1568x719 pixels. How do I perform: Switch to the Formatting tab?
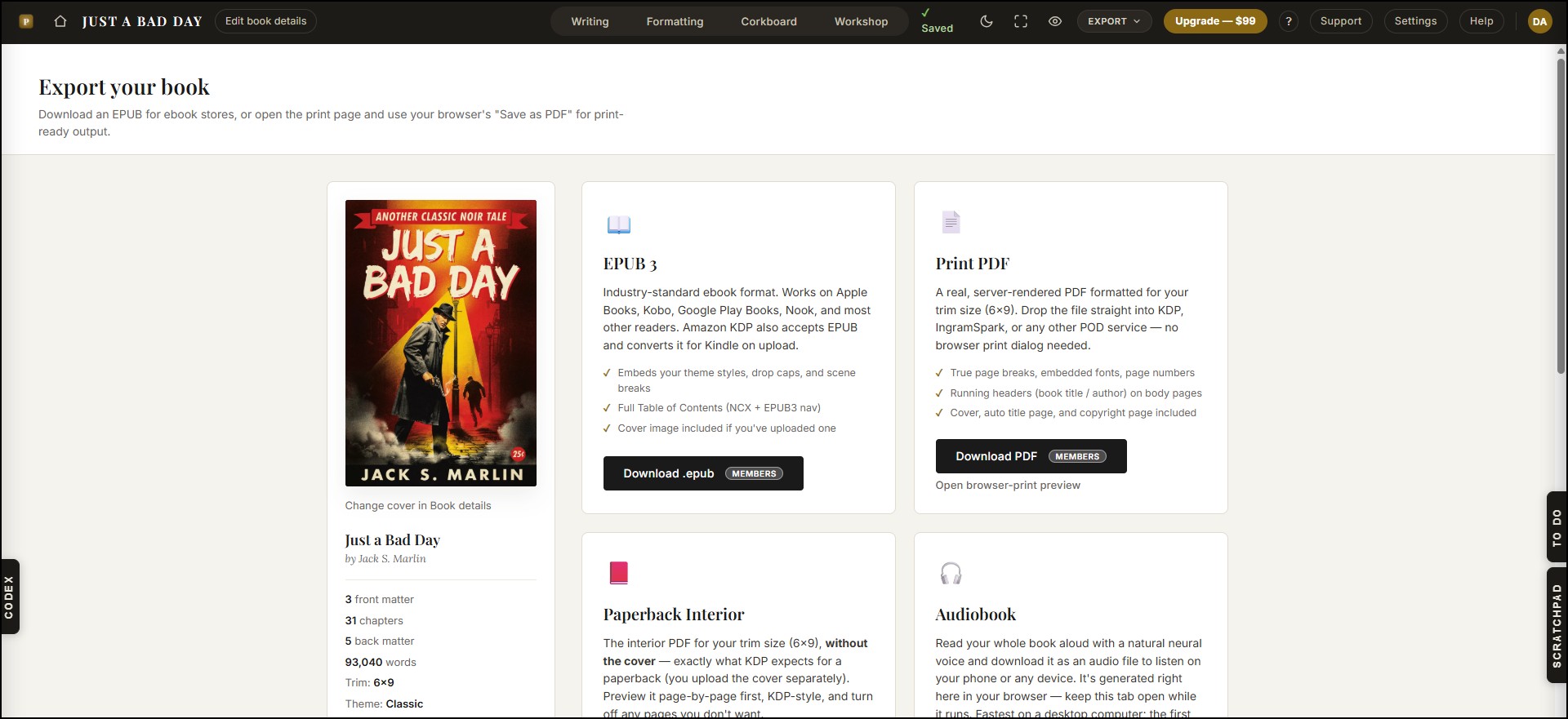tap(675, 21)
